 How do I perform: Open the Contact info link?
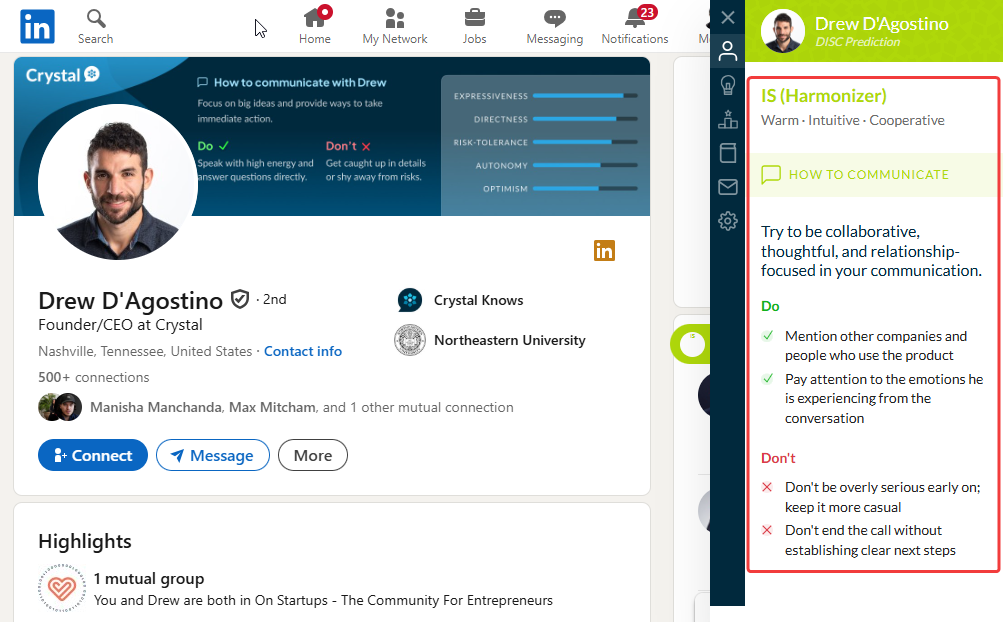(x=303, y=351)
